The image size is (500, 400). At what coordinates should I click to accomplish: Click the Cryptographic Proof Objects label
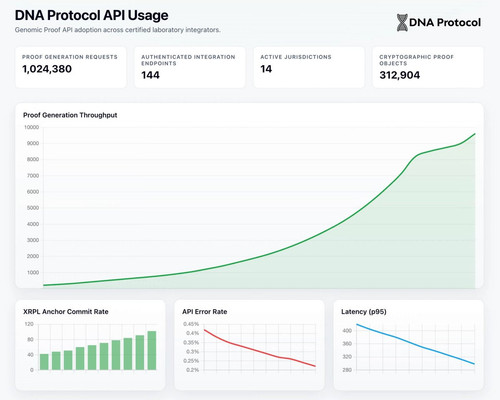point(416,60)
